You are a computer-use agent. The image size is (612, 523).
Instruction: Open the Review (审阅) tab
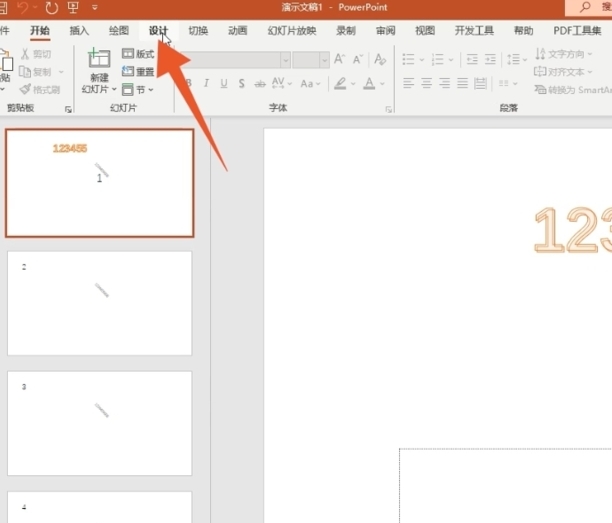[x=386, y=30]
